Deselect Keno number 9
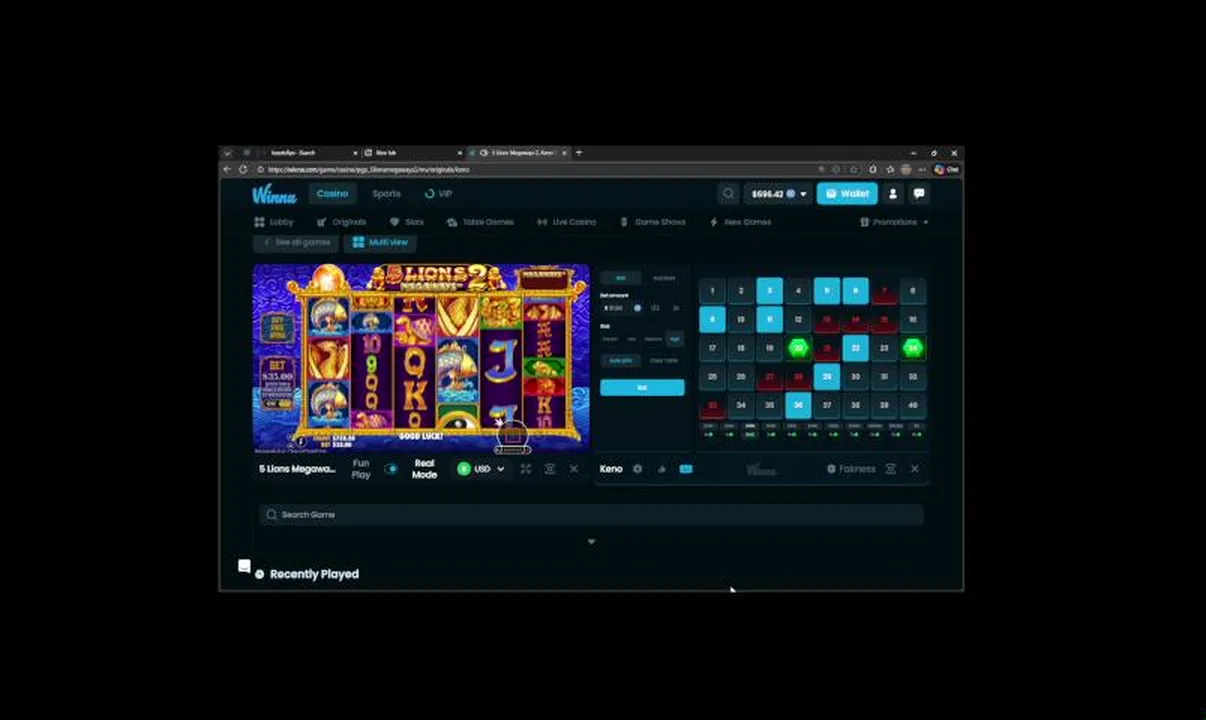Viewport: 1206px width, 720px height. [x=712, y=320]
